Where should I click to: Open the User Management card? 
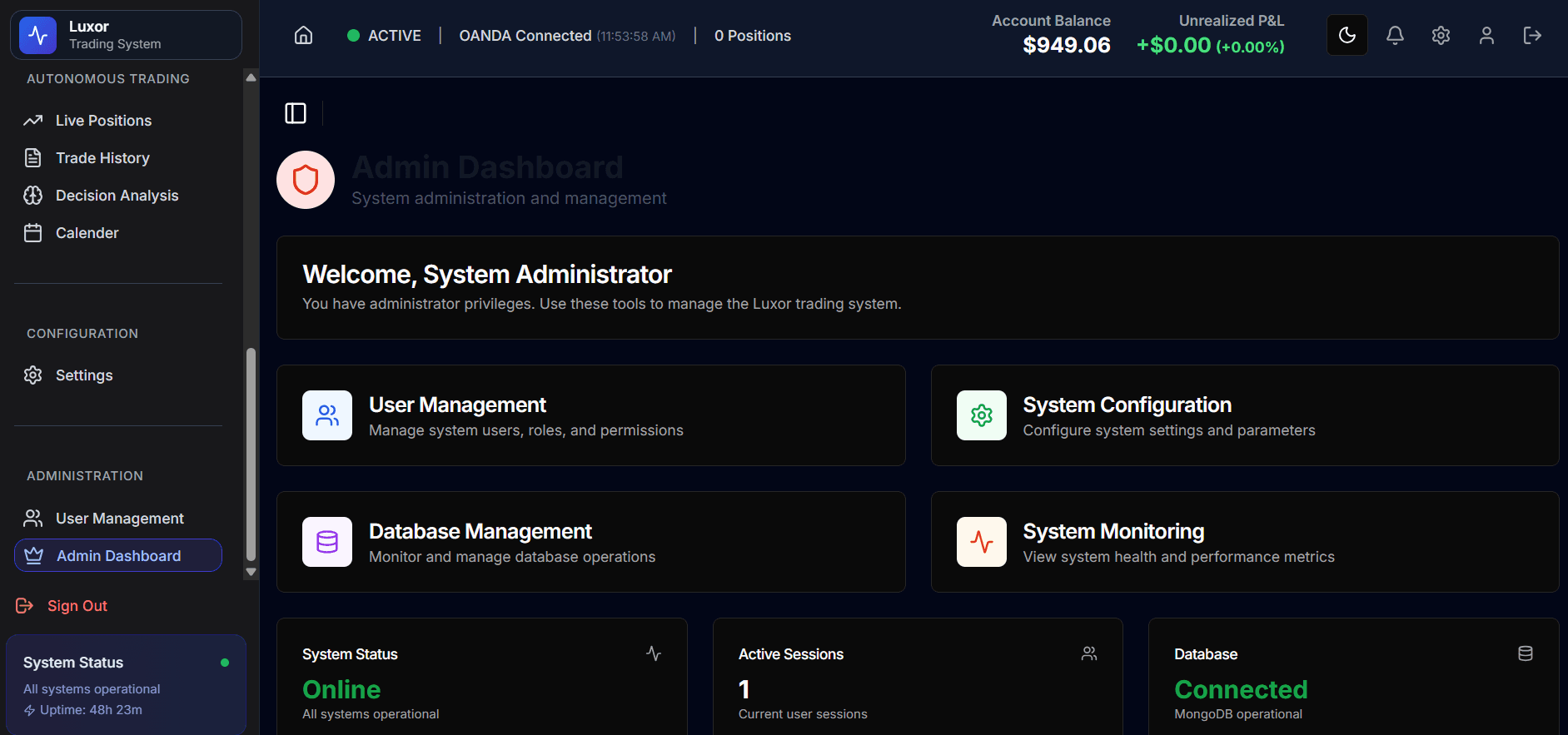coord(591,415)
